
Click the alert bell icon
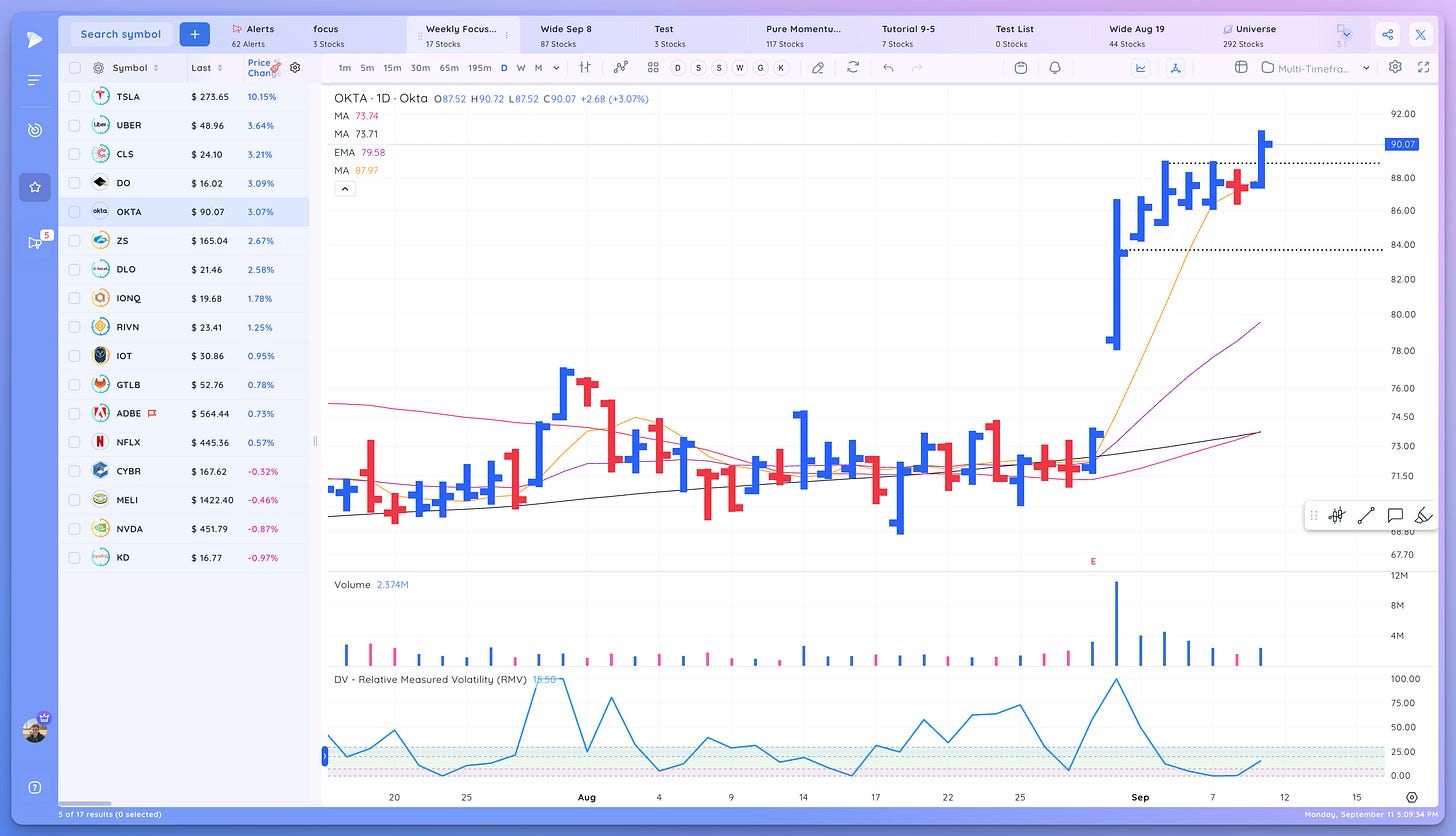(x=1054, y=67)
